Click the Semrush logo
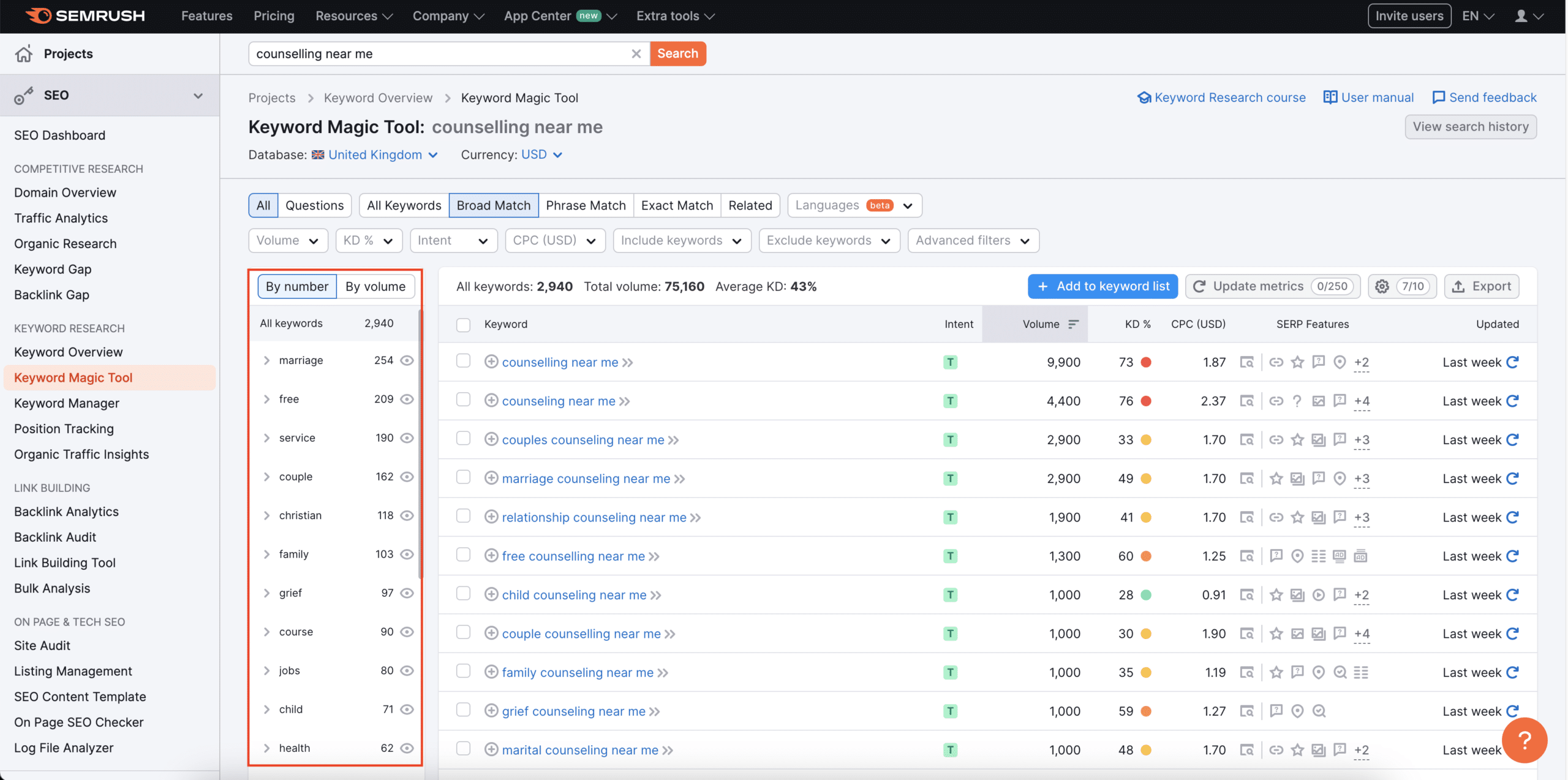This screenshot has height=780, width=1568. [85, 16]
